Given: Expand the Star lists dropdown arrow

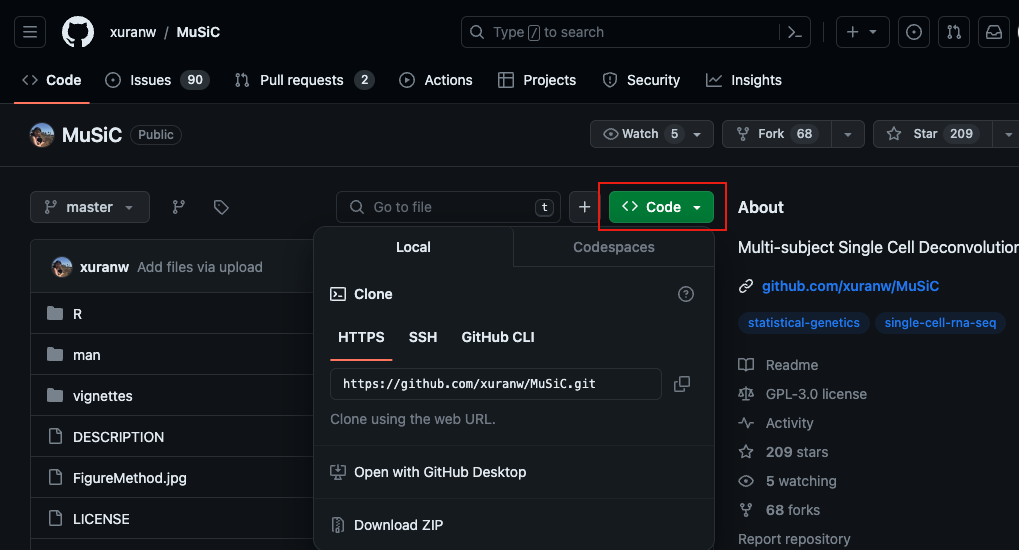Looking at the screenshot, I should [1007, 134].
